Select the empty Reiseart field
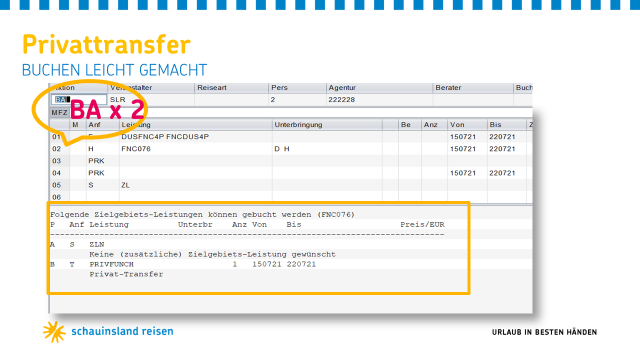This screenshot has width=640, height=360. pyautogui.click(x=231, y=99)
